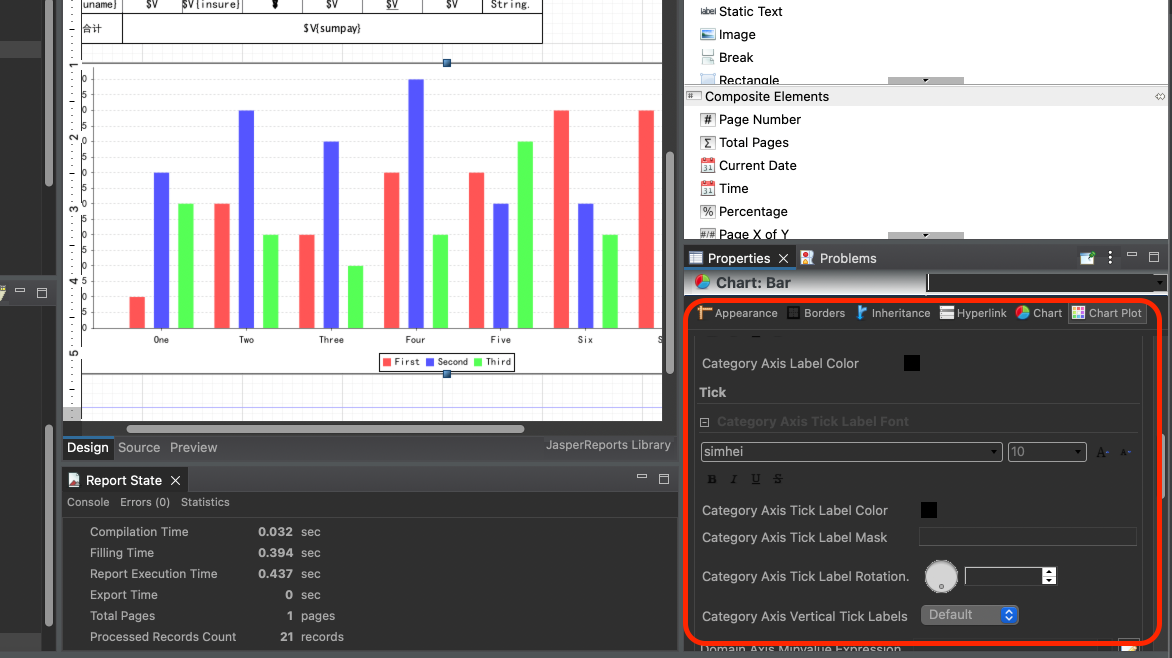
Task: Click the pin properties view icon
Action: pyautogui.click(x=1087, y=258)
